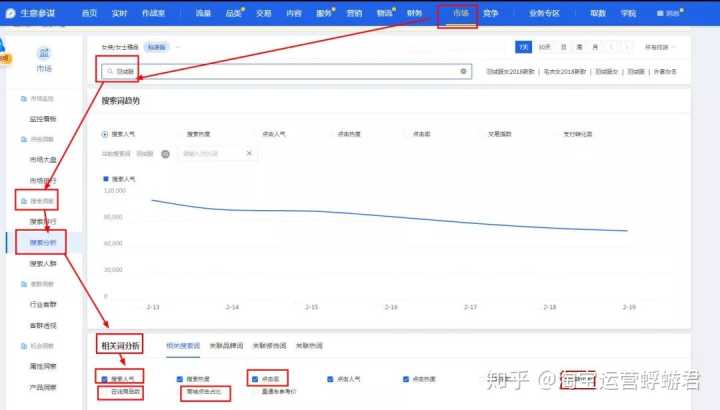Screen dimensions: 720x410
Task: Click the 生意参谋 logo icon
Action: 11,13
